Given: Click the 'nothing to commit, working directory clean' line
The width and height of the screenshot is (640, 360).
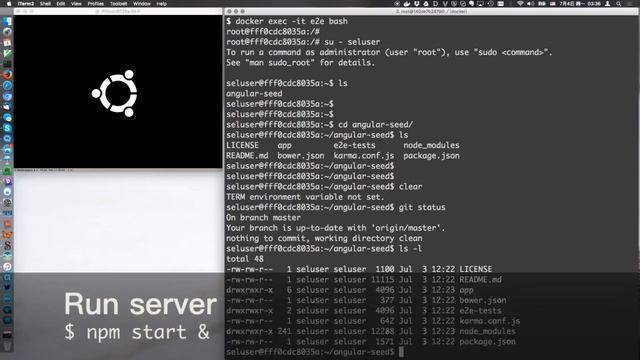Looking at the screenshot, I should (324, 238).
